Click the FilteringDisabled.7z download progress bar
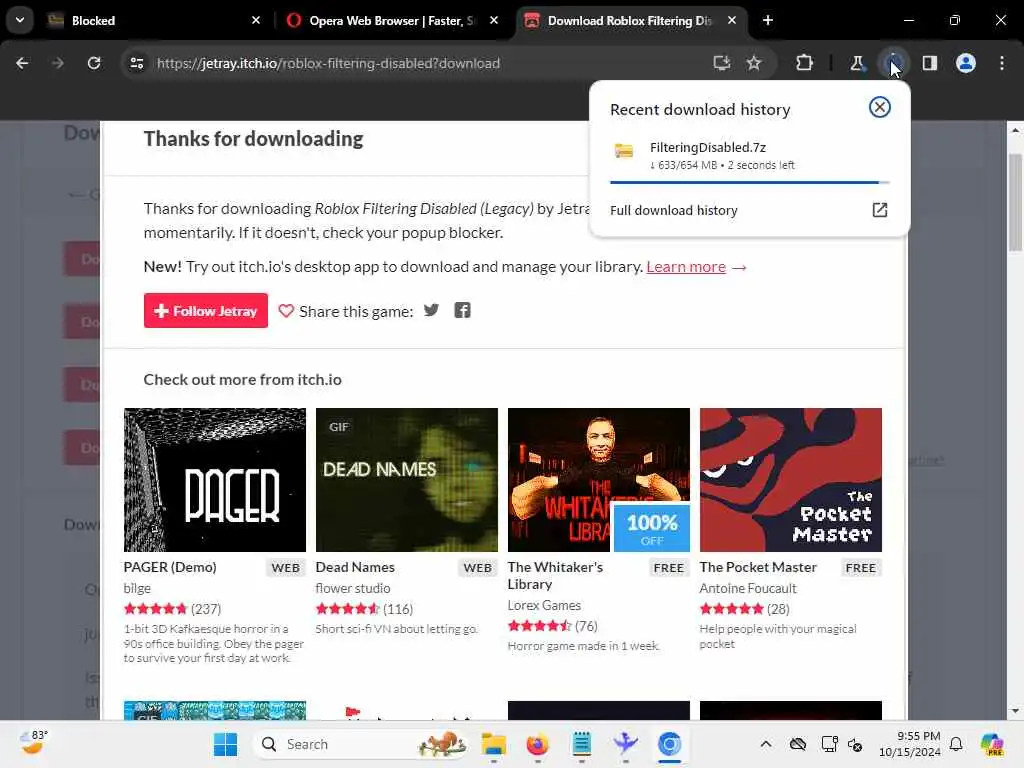 tap(749, 182)
